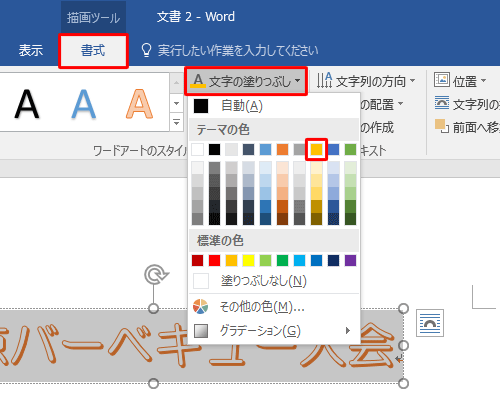
Task: Click the top-right corner sizing handle
Action: coord(403,309)
